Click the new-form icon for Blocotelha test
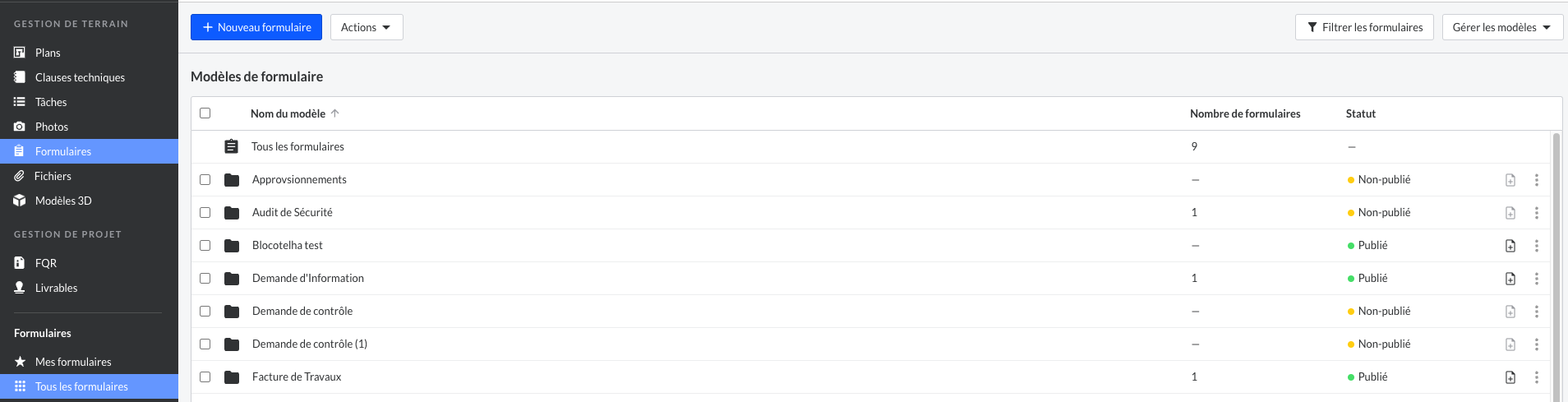Viewport: 1568px width, 402px height. 1510,246
